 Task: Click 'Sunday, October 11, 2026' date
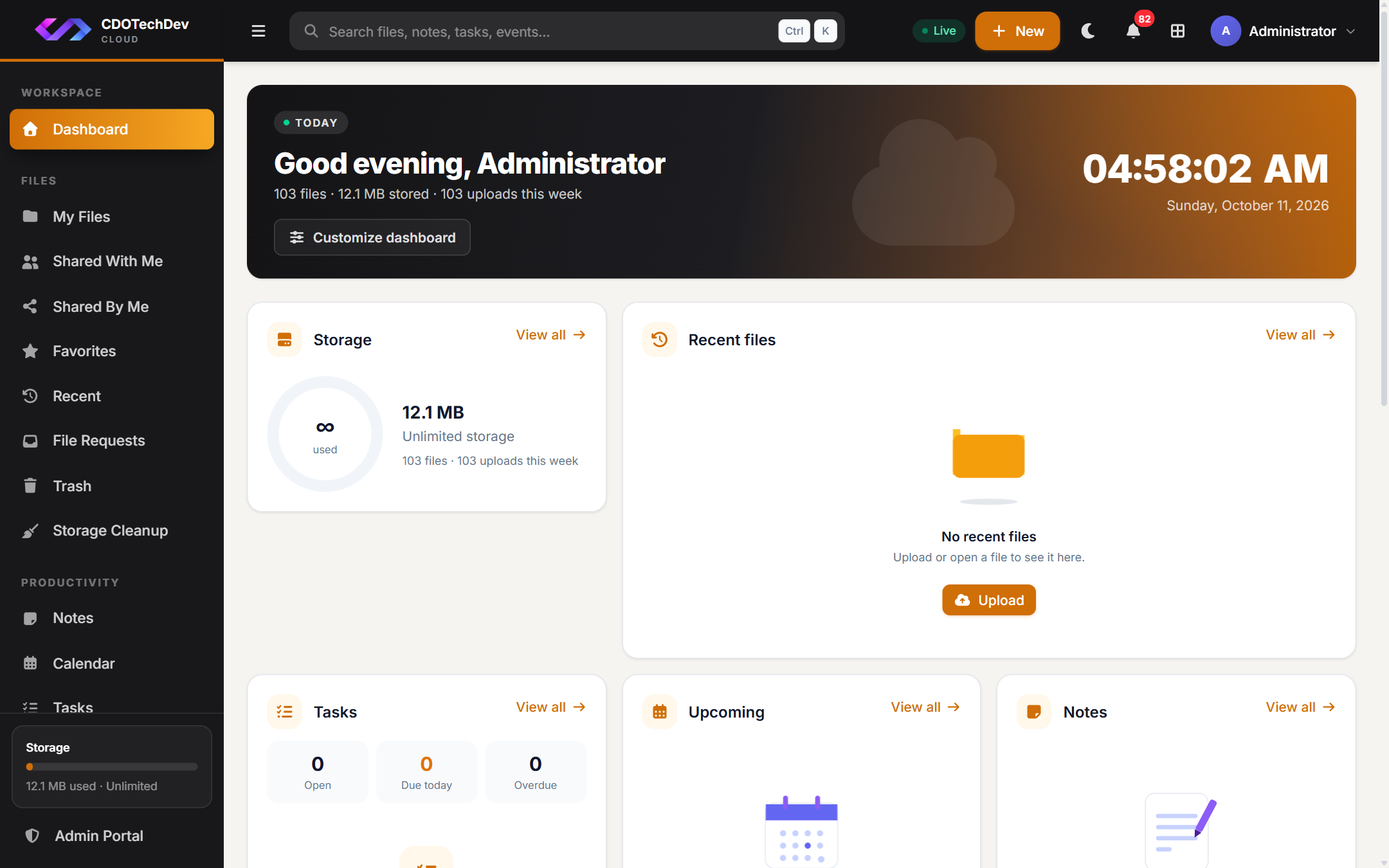click(x=1248, y=206)
